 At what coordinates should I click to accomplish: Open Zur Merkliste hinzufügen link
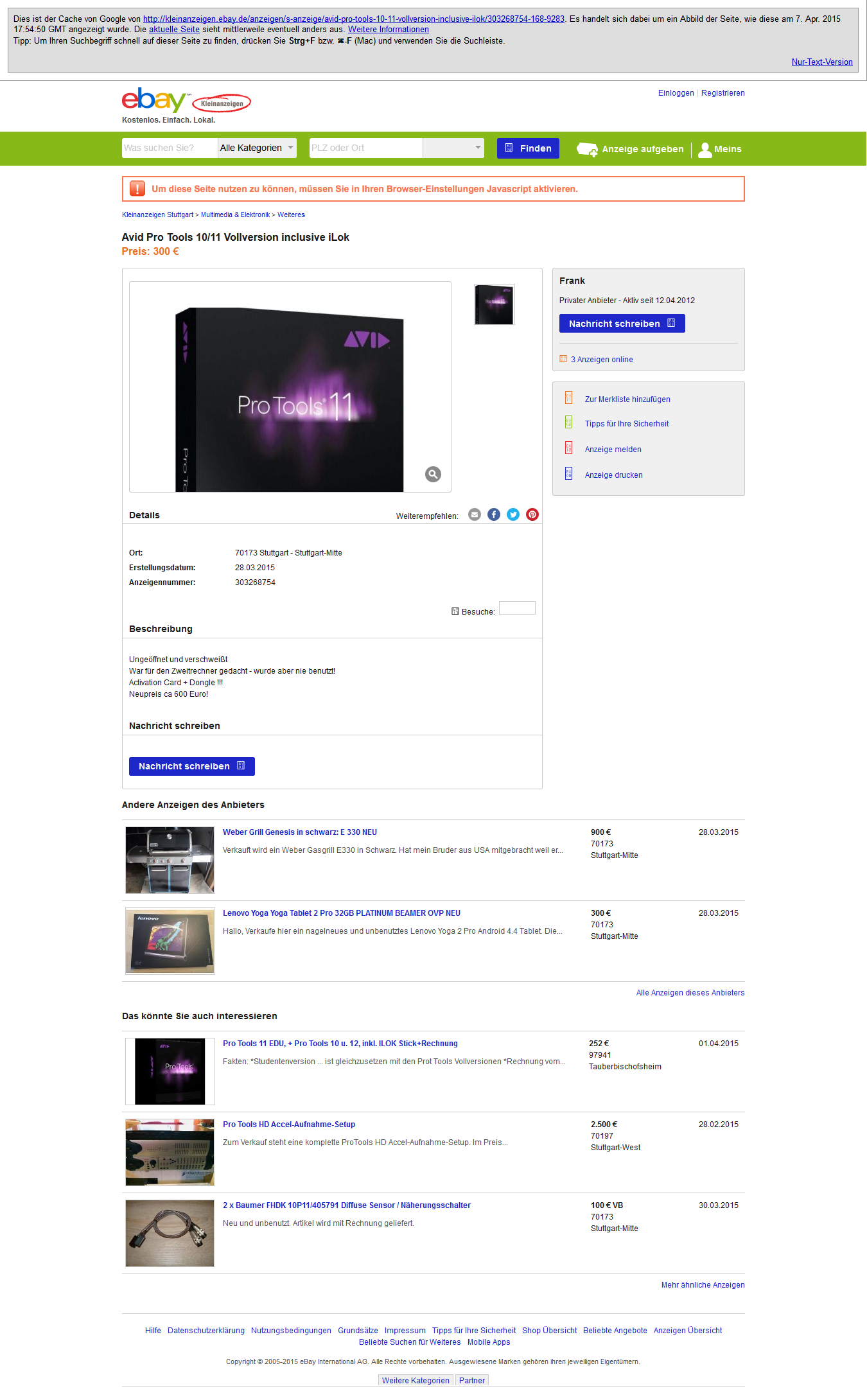pyautogui.click(x=627, y=399)
